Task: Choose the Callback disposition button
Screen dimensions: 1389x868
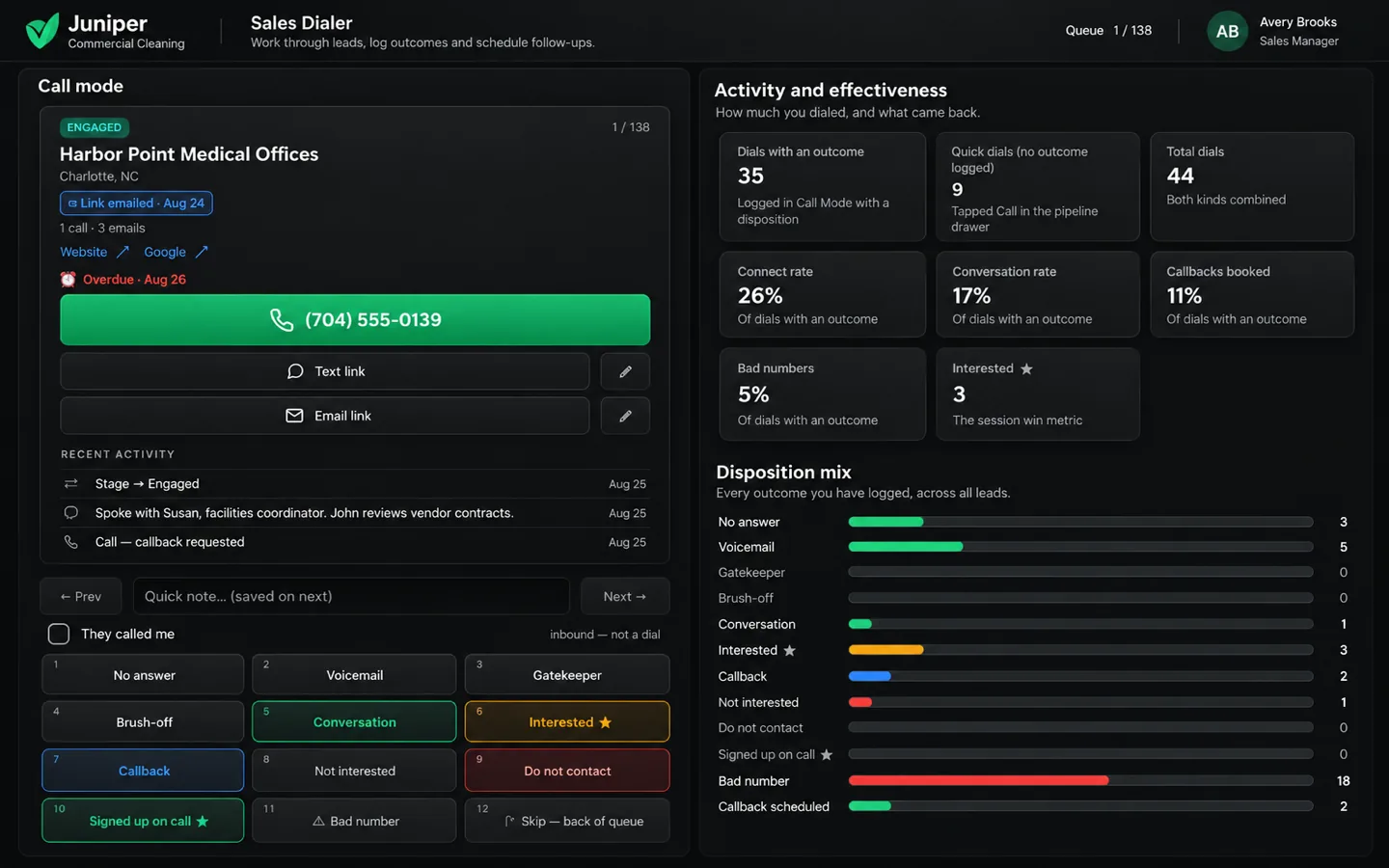Action: [x=143, y=771]
